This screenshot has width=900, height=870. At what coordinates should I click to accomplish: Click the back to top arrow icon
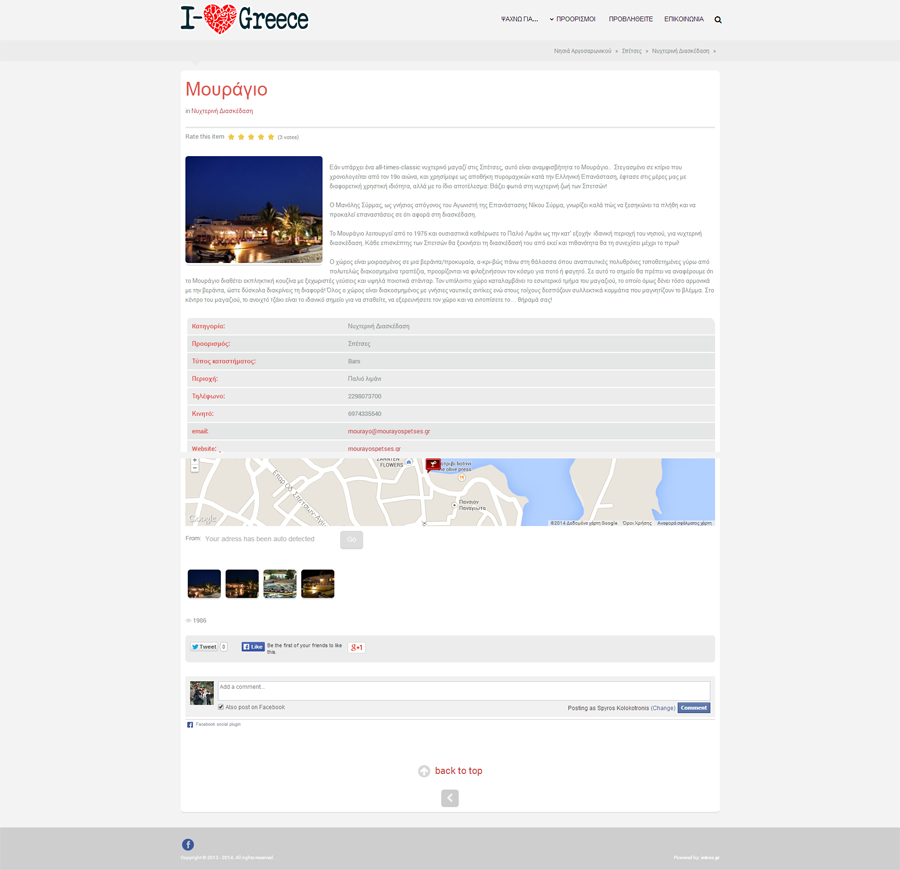tap(424, 771)
